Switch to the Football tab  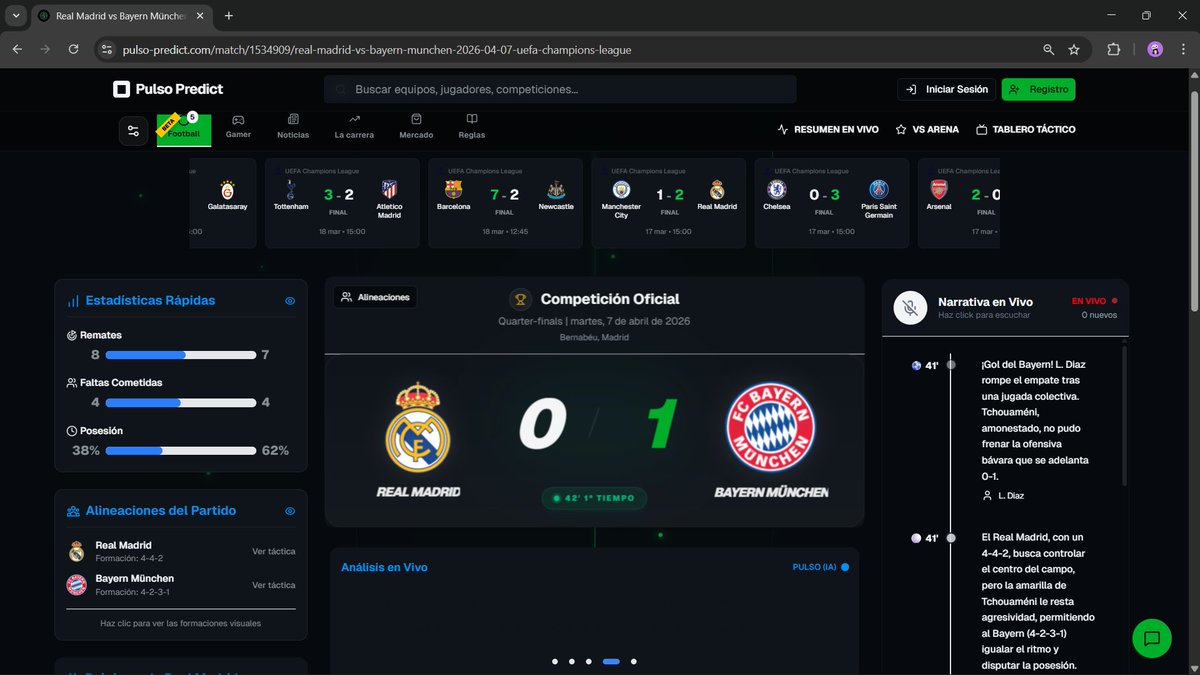[x=183, y=130]
